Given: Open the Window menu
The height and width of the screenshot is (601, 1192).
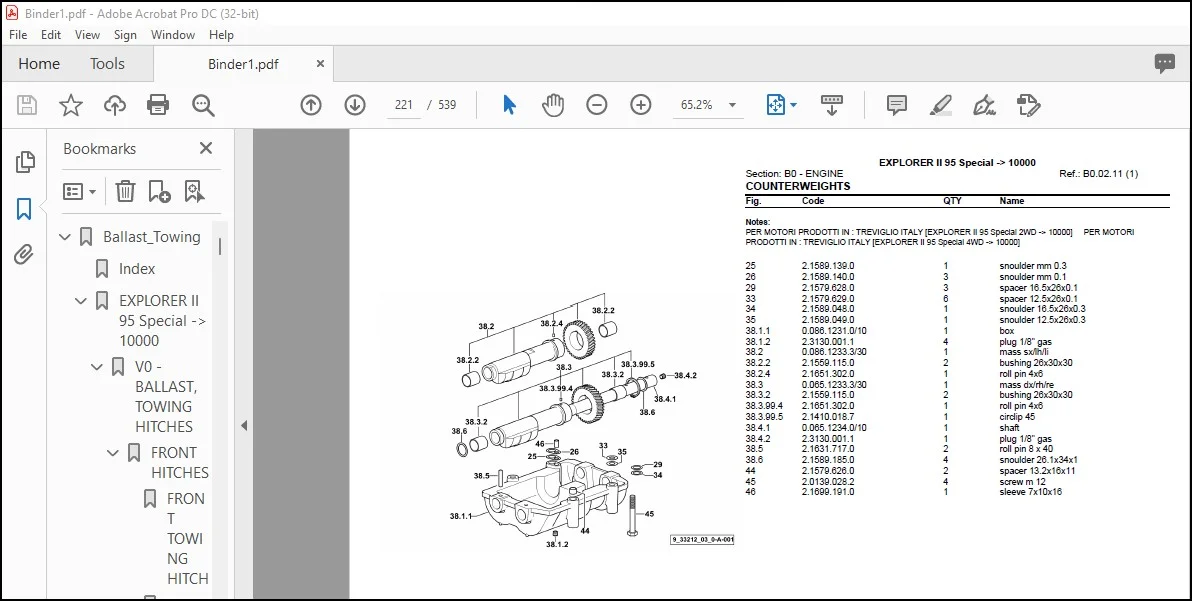Looking at the screenshot, I should click(x=173, y=35).
